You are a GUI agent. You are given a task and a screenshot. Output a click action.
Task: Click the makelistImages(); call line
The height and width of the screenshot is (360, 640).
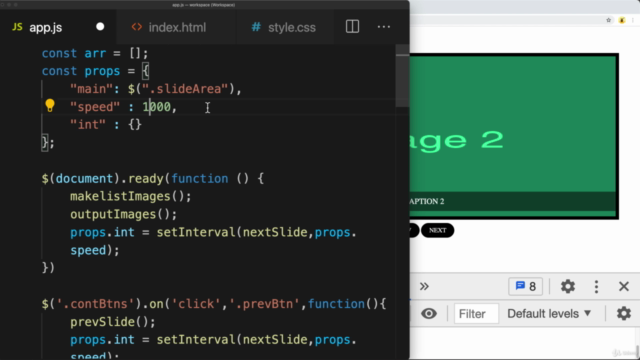coord(131,196)
